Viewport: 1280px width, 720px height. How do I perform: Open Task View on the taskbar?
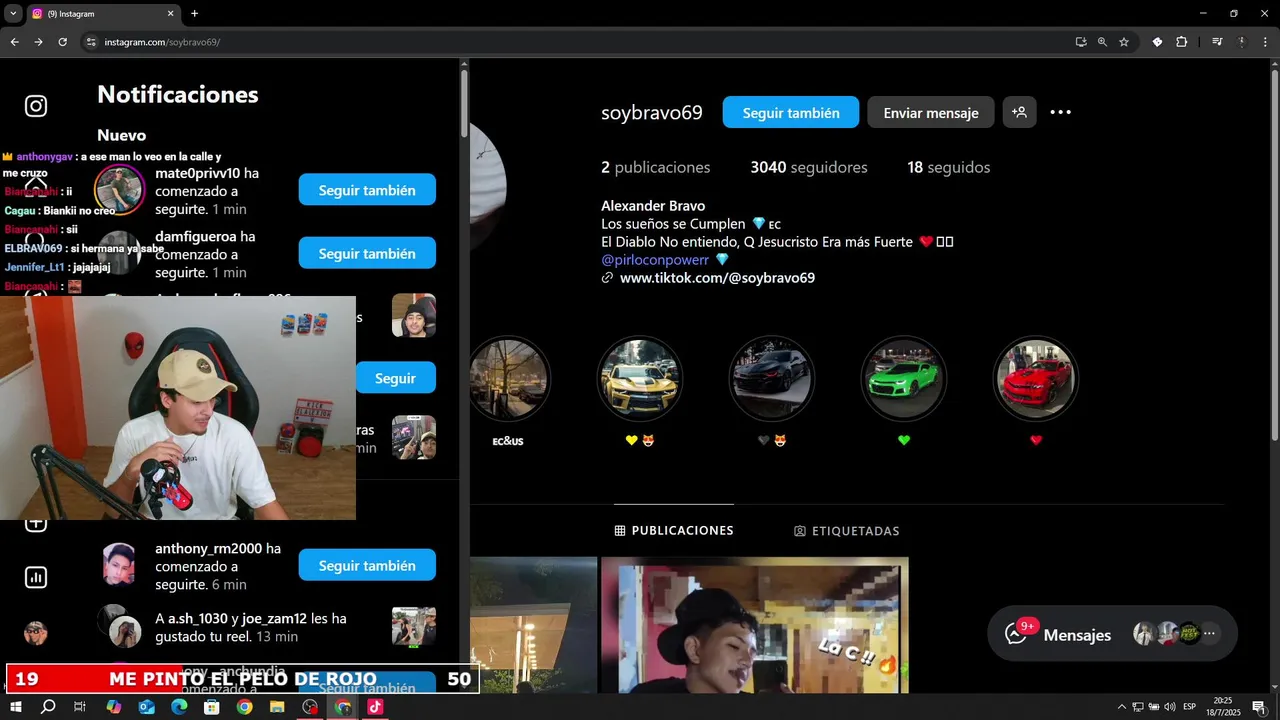point(80,707)
